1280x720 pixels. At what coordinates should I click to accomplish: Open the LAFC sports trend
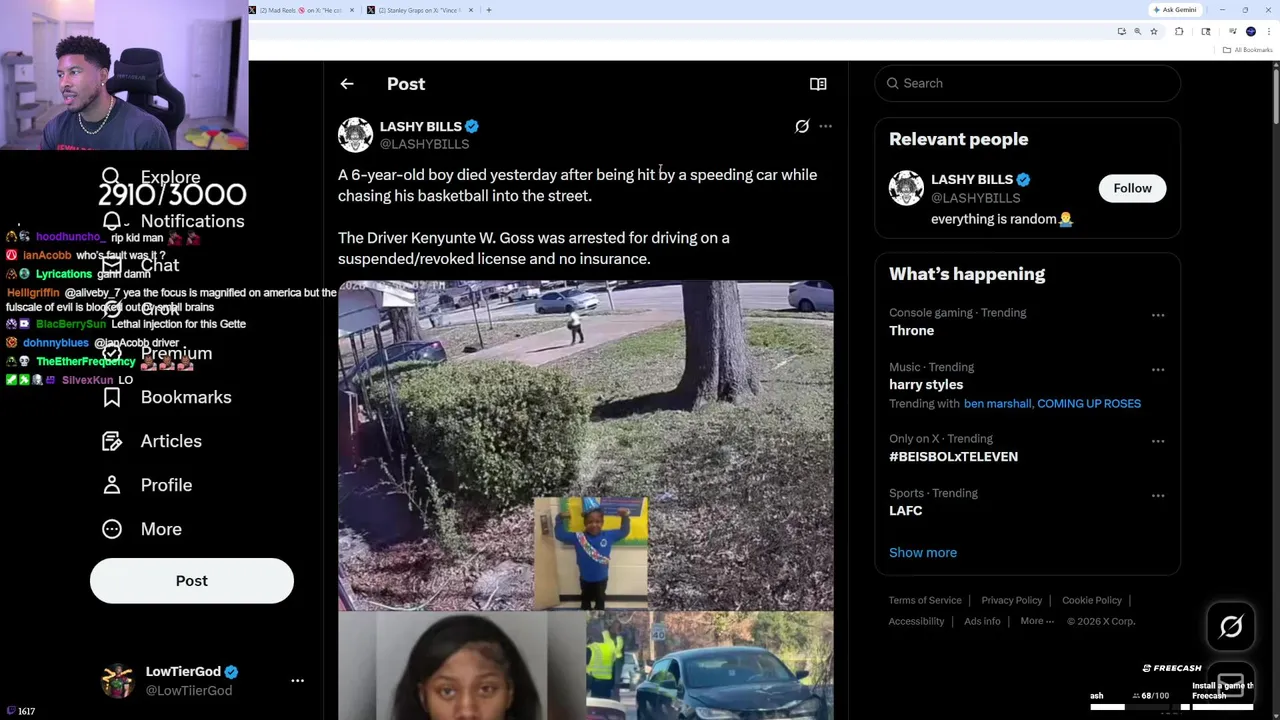[x=905, y=510]
